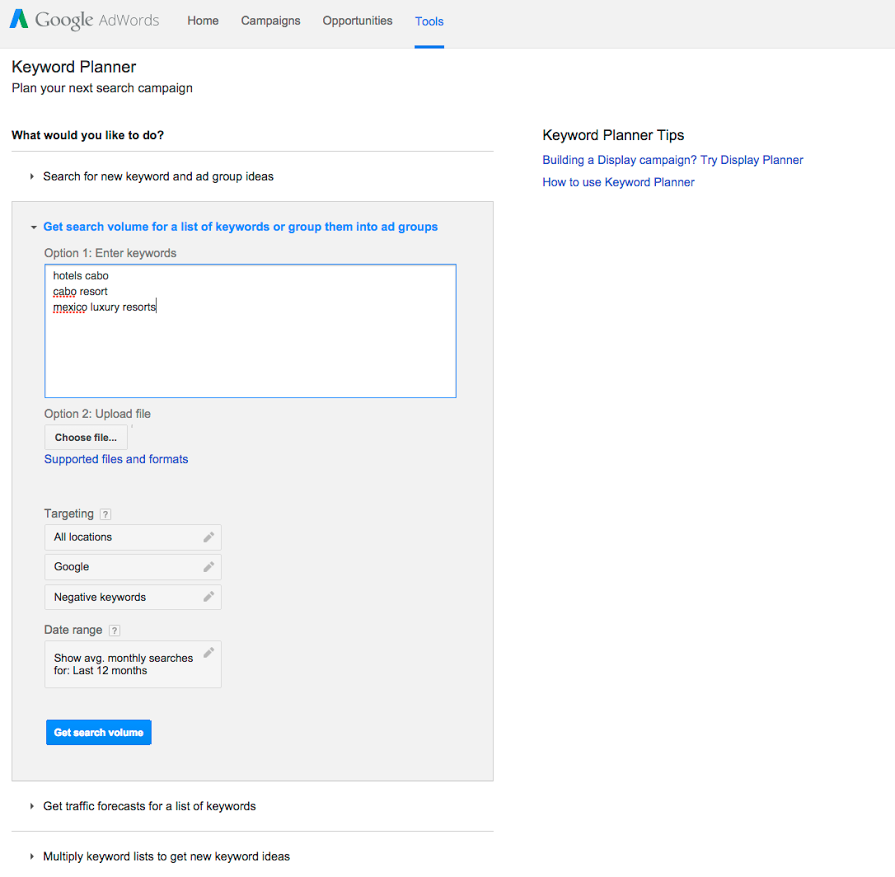
Task: Click pencil icon in date range box
Action: tap(208, 653)
